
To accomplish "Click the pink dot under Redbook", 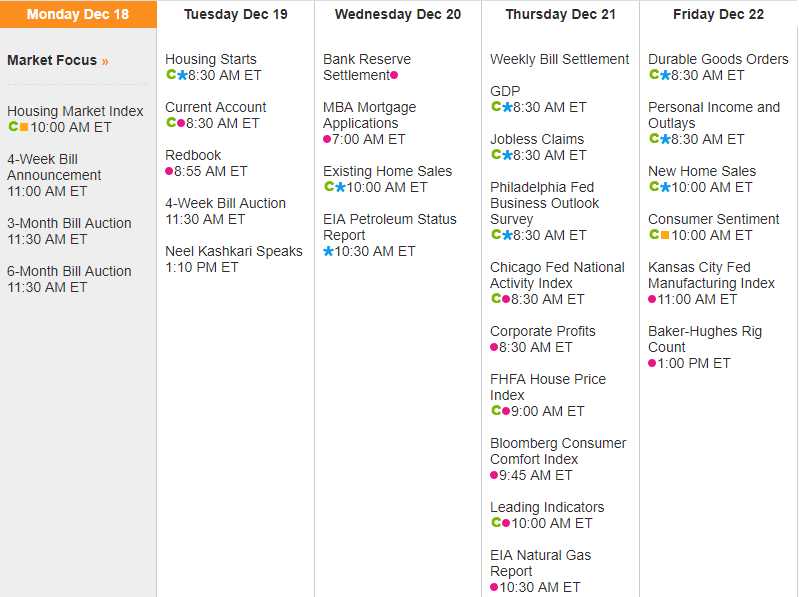I will (x=169, y=171).
